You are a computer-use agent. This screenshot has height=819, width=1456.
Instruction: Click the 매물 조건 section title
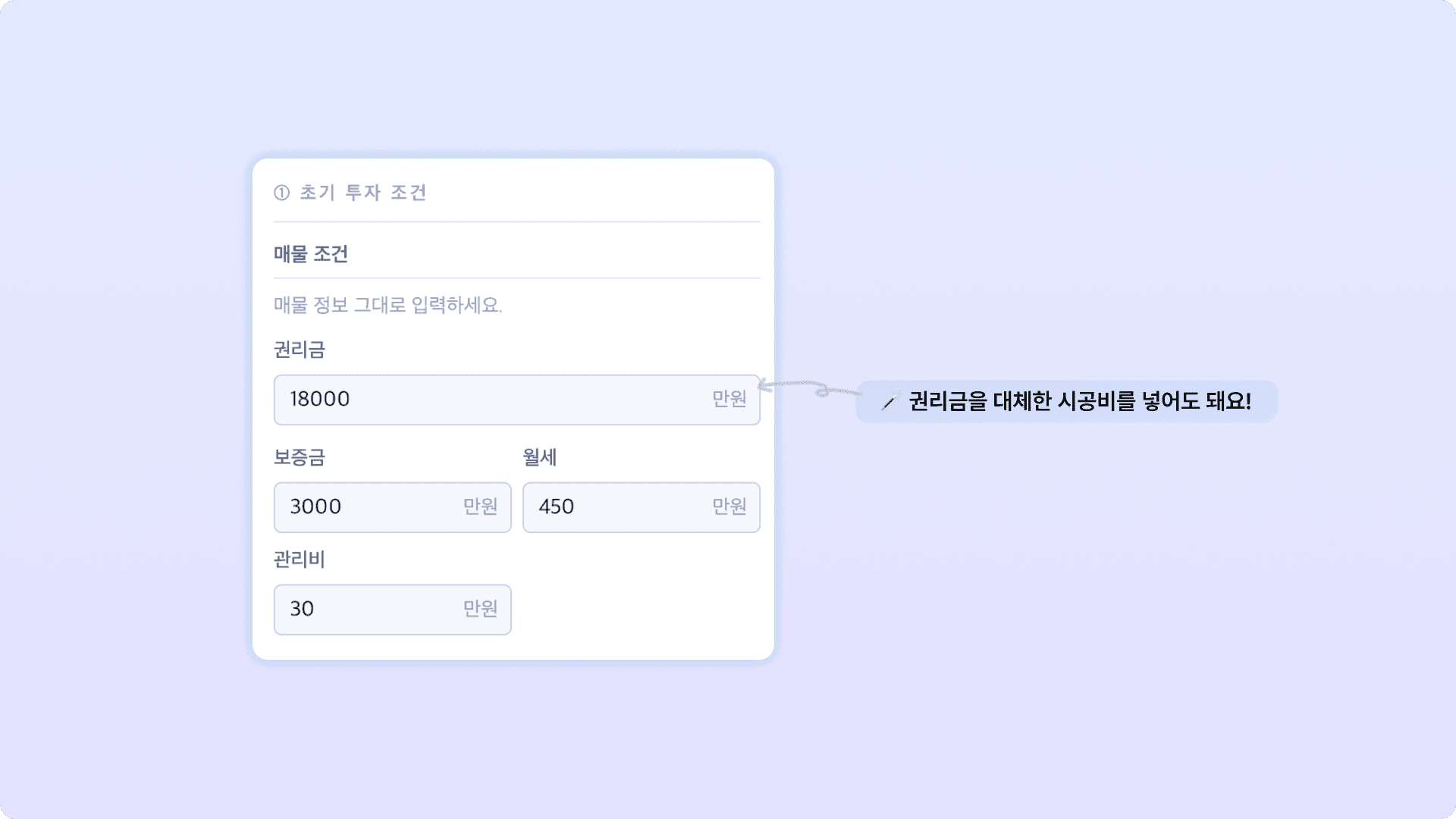coord(311,253)
